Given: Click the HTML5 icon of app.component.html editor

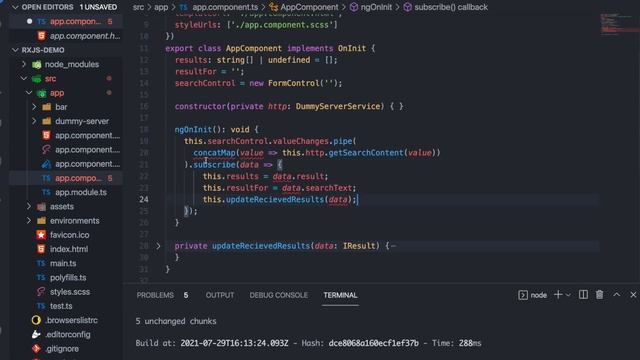Looking at the screenshot, I should pyautogui.click(x=41, y=36).
